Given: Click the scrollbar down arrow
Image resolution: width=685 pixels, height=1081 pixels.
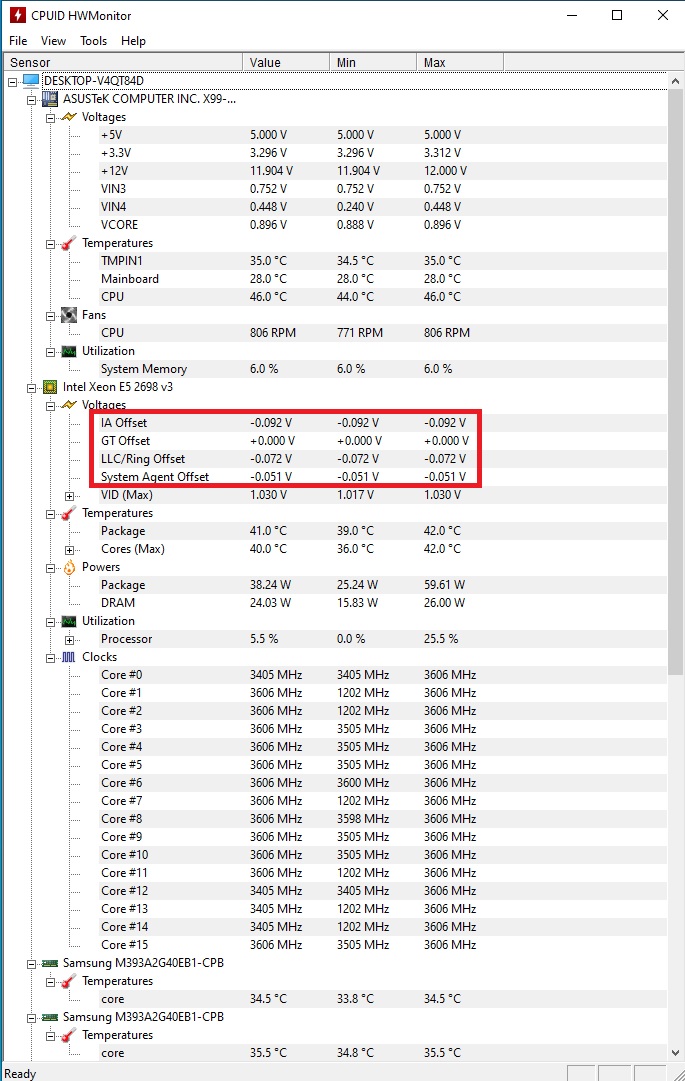Looking at the screenshot, I should point(675,1053).
